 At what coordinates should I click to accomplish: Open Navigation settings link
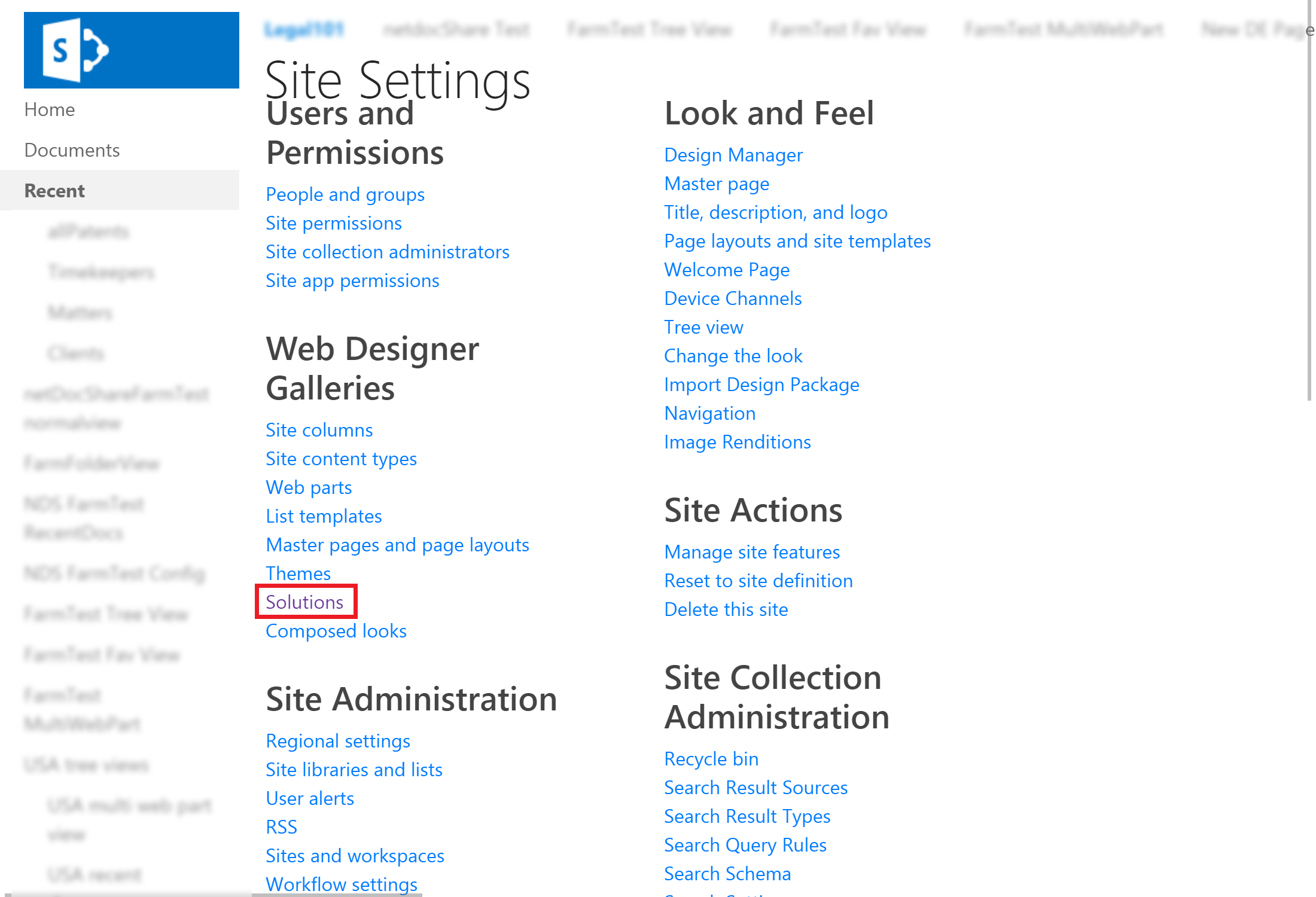coord(710,413)
